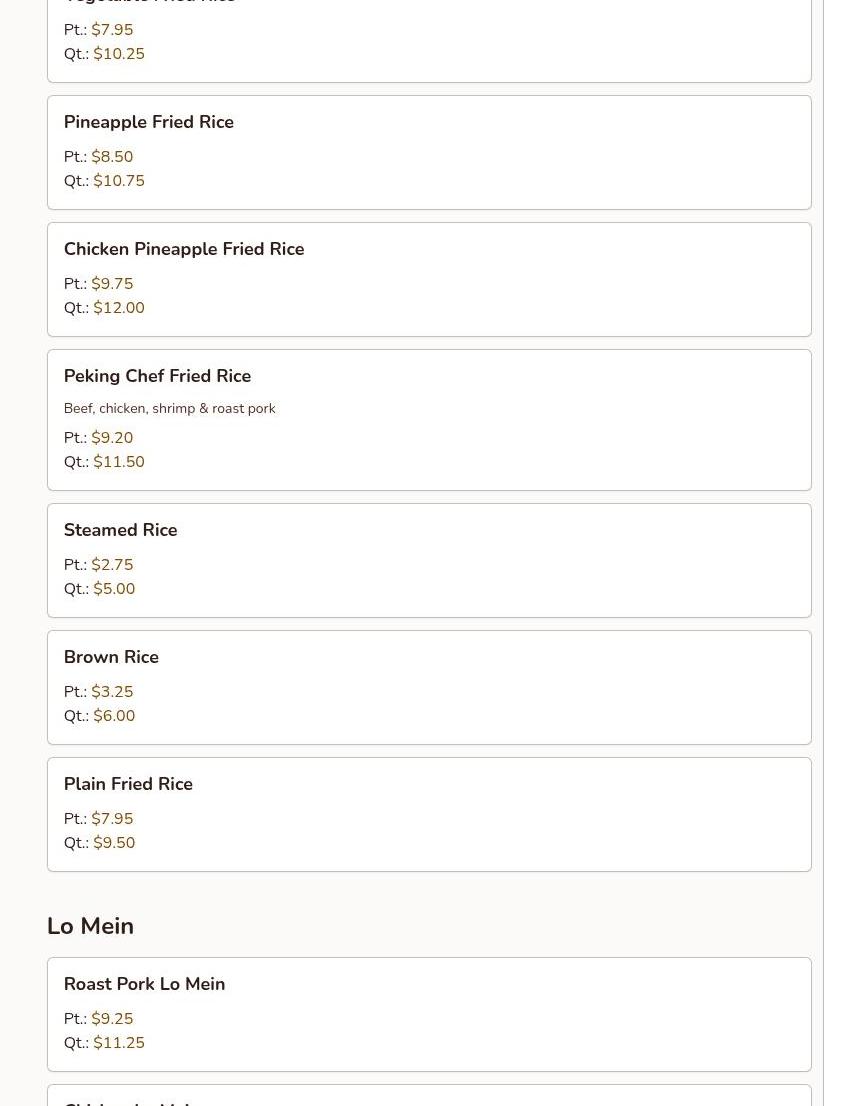Click the beef, chicken, shrimp description text
This screenshot has height=1106, width=844.
[x=169, y=408]
